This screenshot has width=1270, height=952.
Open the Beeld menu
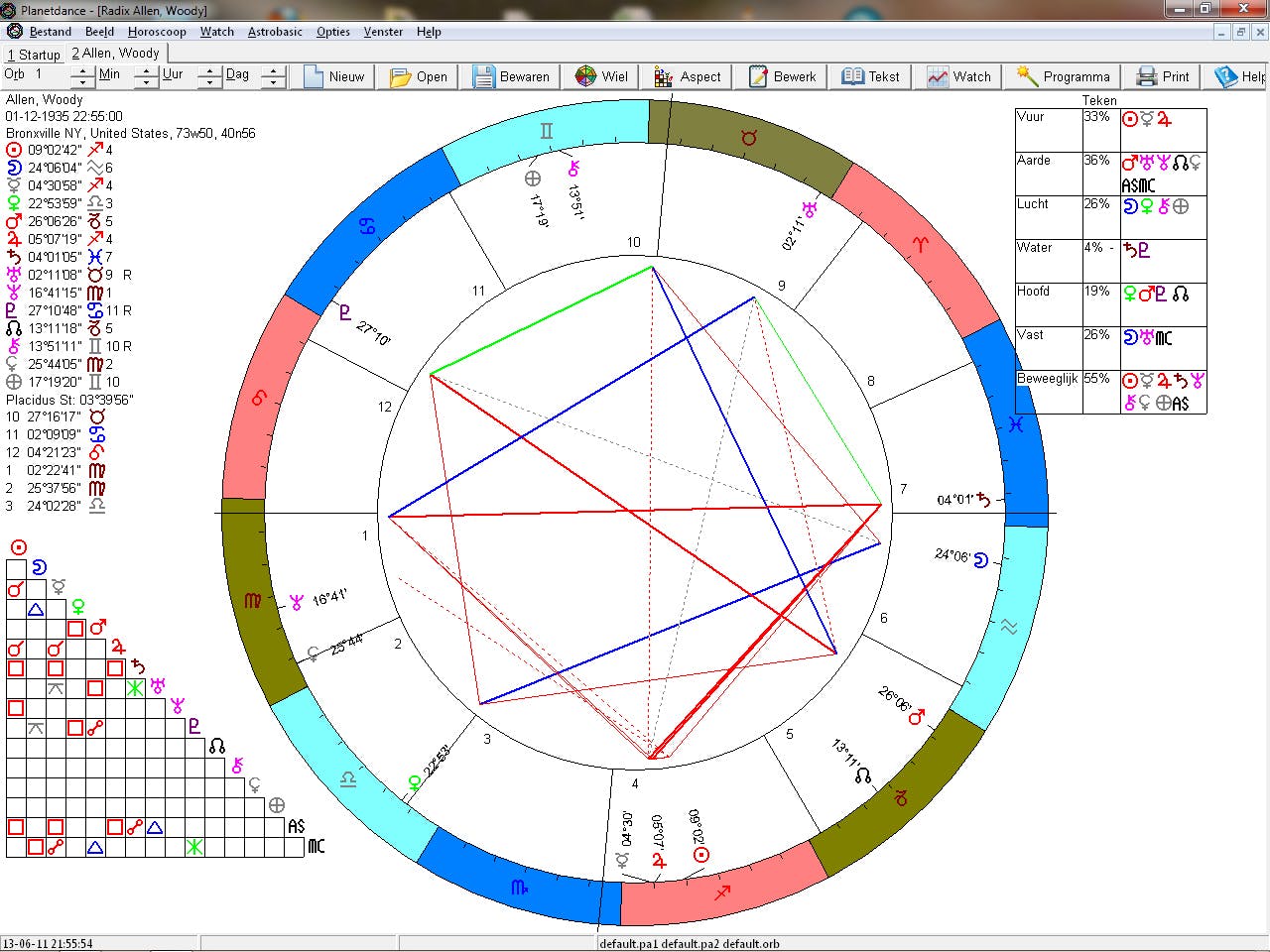[100, 32]
